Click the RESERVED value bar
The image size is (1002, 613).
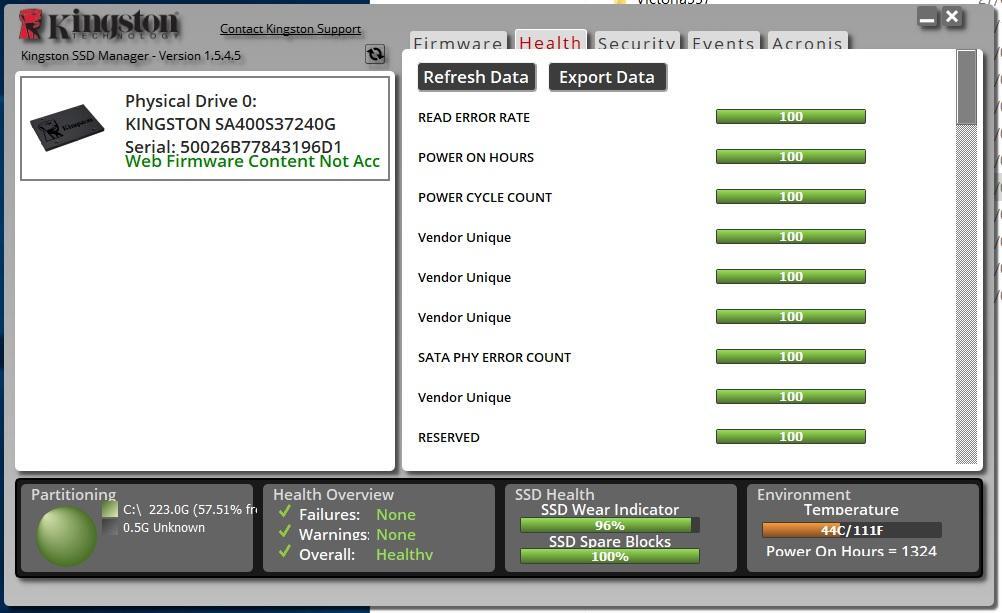pos(790,437)
